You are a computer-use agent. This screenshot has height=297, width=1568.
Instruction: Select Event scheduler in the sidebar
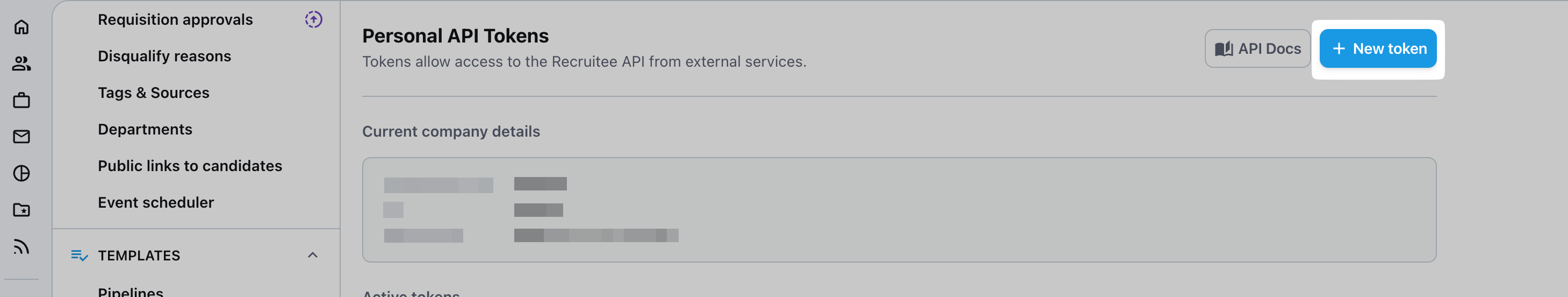click(x=156, y=202)
